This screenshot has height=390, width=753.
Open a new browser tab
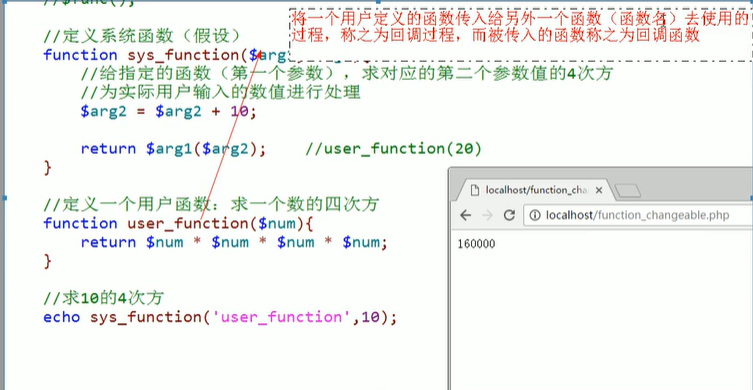[x=628, y=192]
